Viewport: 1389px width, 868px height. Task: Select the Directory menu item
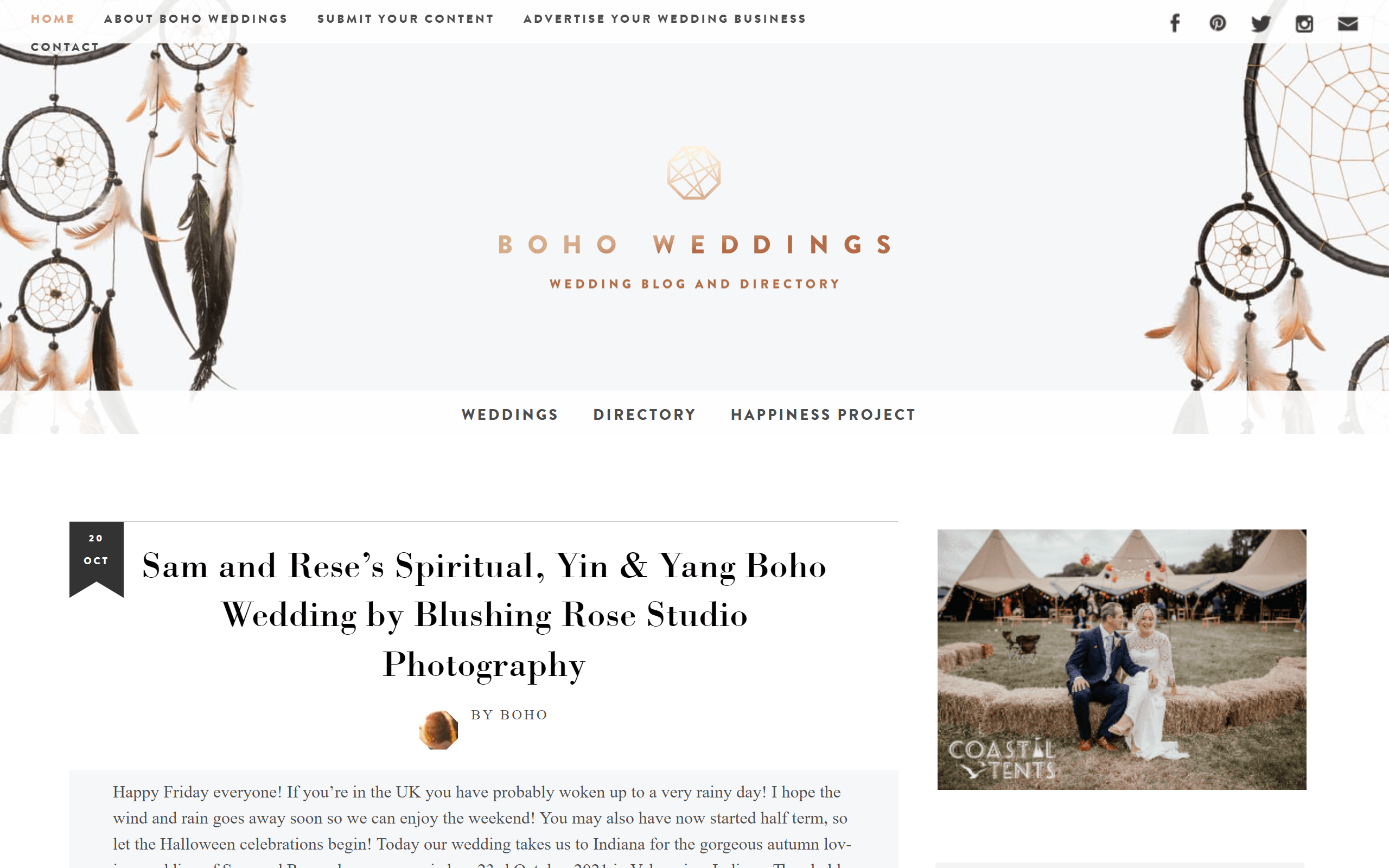pos(645,414)
